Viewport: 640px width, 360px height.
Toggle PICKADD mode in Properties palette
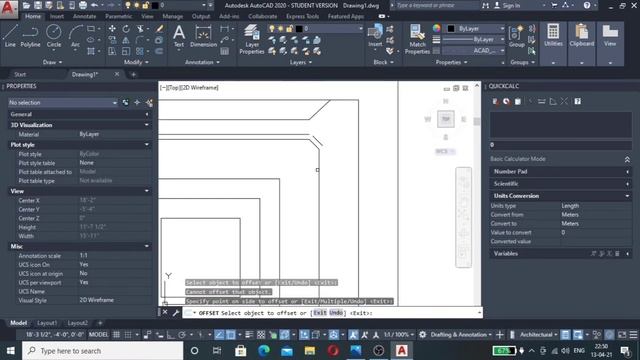[125, 102]
